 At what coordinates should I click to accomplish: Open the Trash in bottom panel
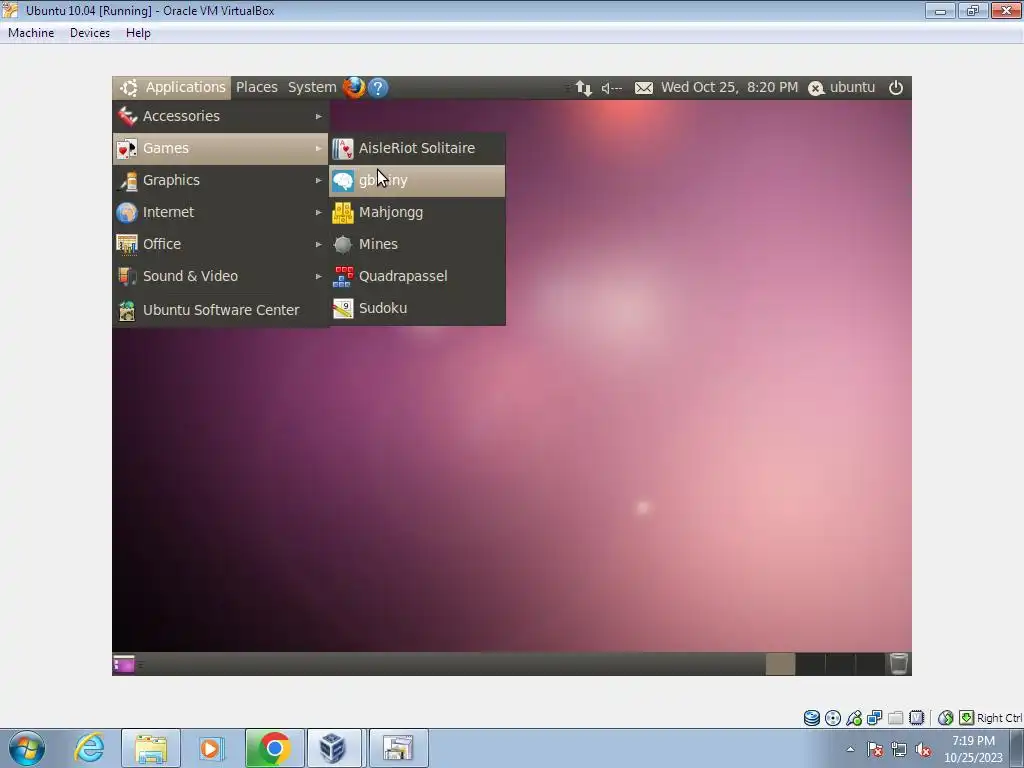899,664
